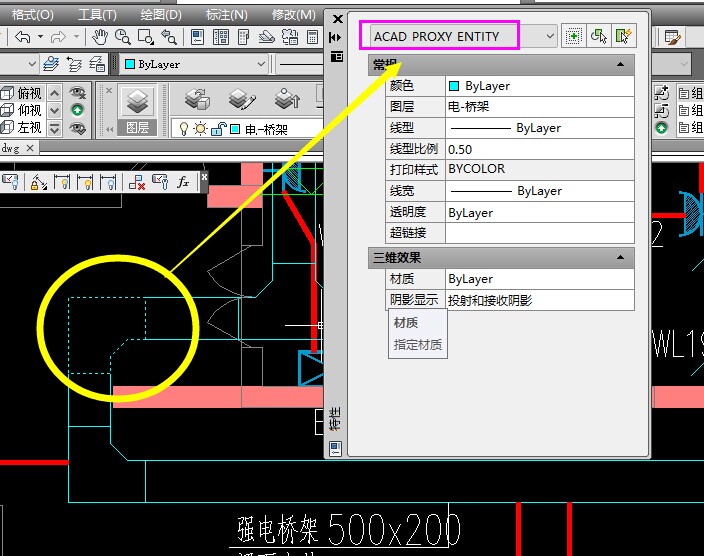Image resolution: width=704 pixels, height=556 pixels.
Task: Collapse the 常规 section in properties
Action: pyautogui.click(x=621, y=64)
